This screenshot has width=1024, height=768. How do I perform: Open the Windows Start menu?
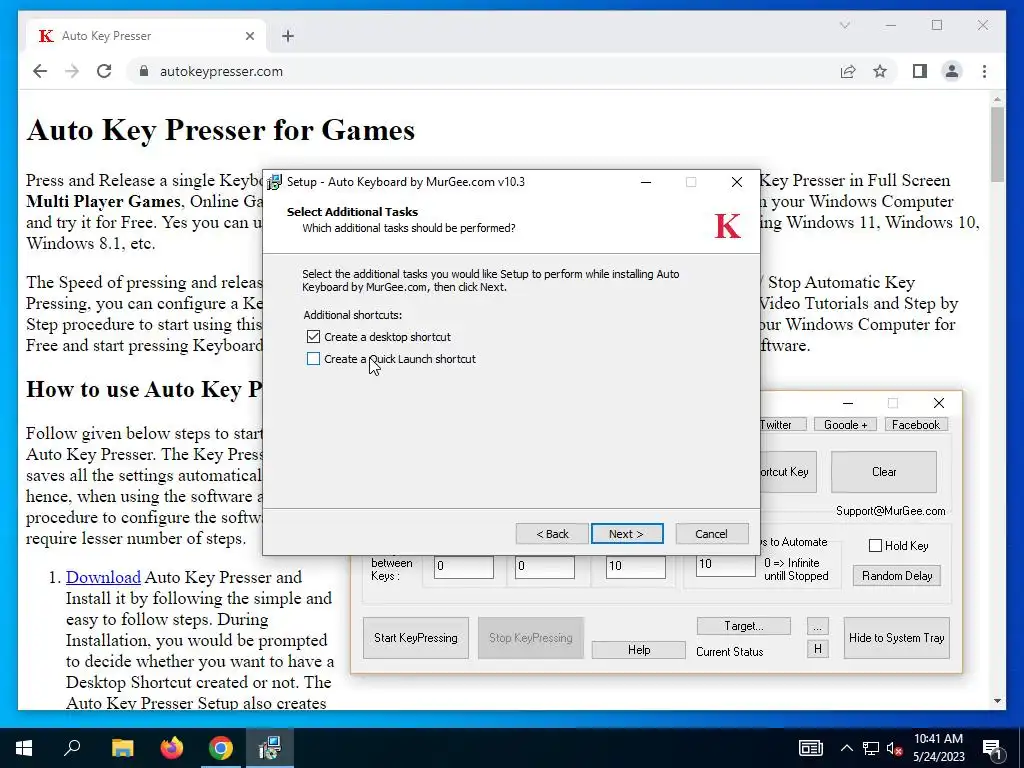(x=24, y=748)
